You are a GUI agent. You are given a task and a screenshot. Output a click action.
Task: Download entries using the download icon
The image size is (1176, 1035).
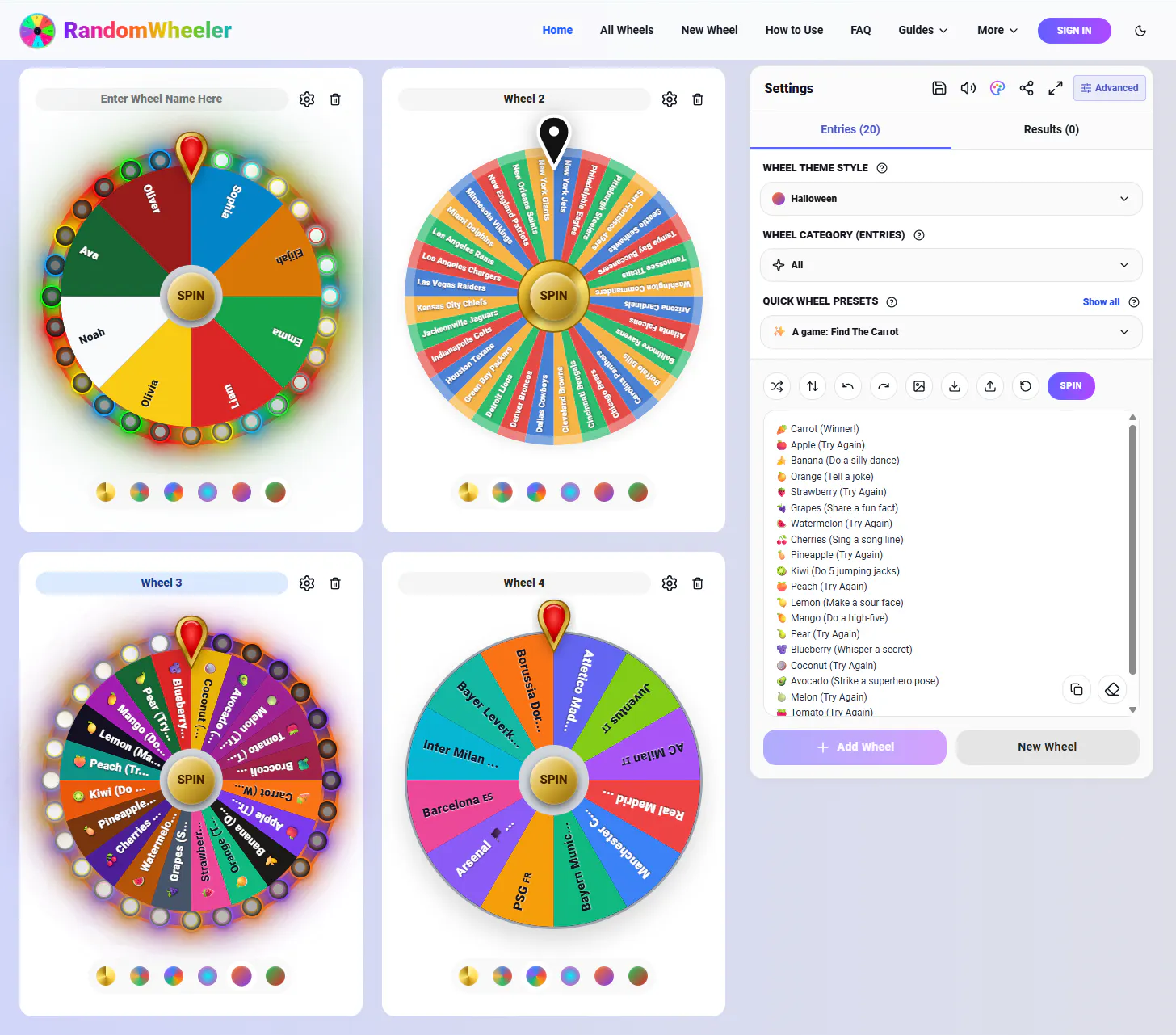[x=955, y=386]
